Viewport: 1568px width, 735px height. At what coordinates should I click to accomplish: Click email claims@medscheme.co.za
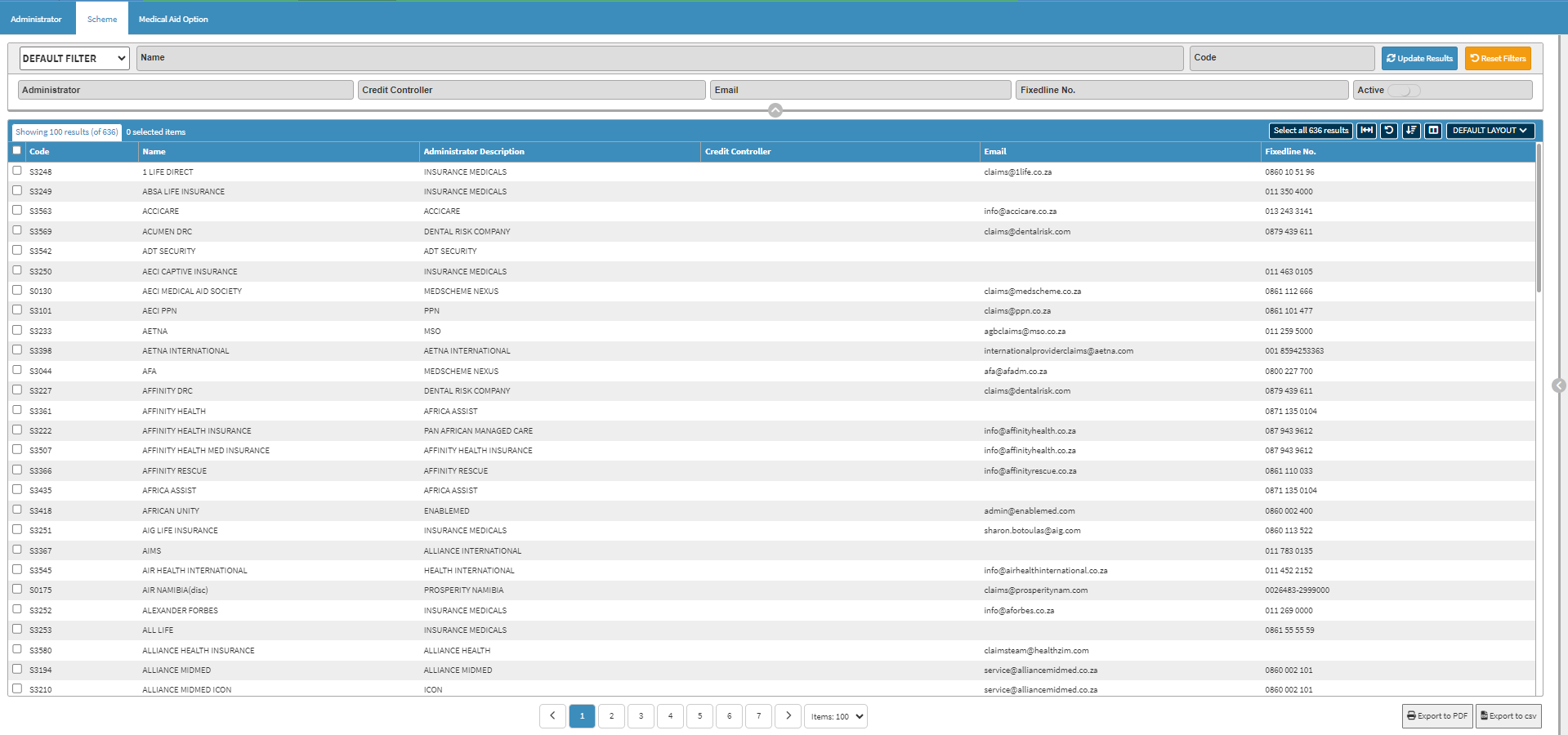click(1032, 291)
